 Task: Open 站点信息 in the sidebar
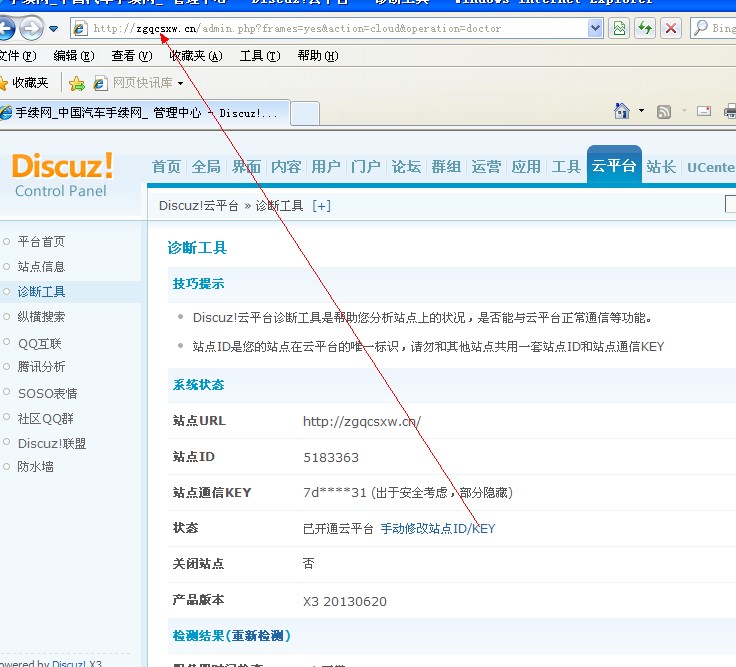[41, 267]
